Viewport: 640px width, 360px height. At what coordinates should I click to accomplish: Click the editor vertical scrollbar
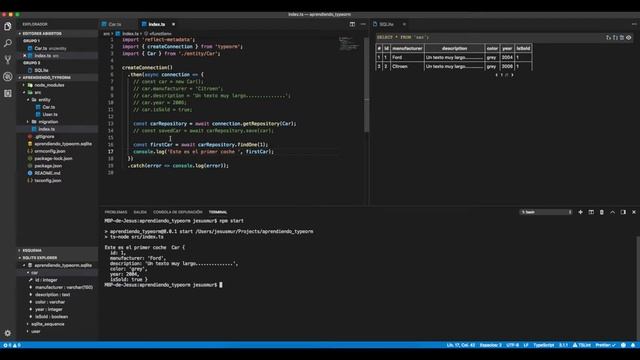click(x=366, y=86)
